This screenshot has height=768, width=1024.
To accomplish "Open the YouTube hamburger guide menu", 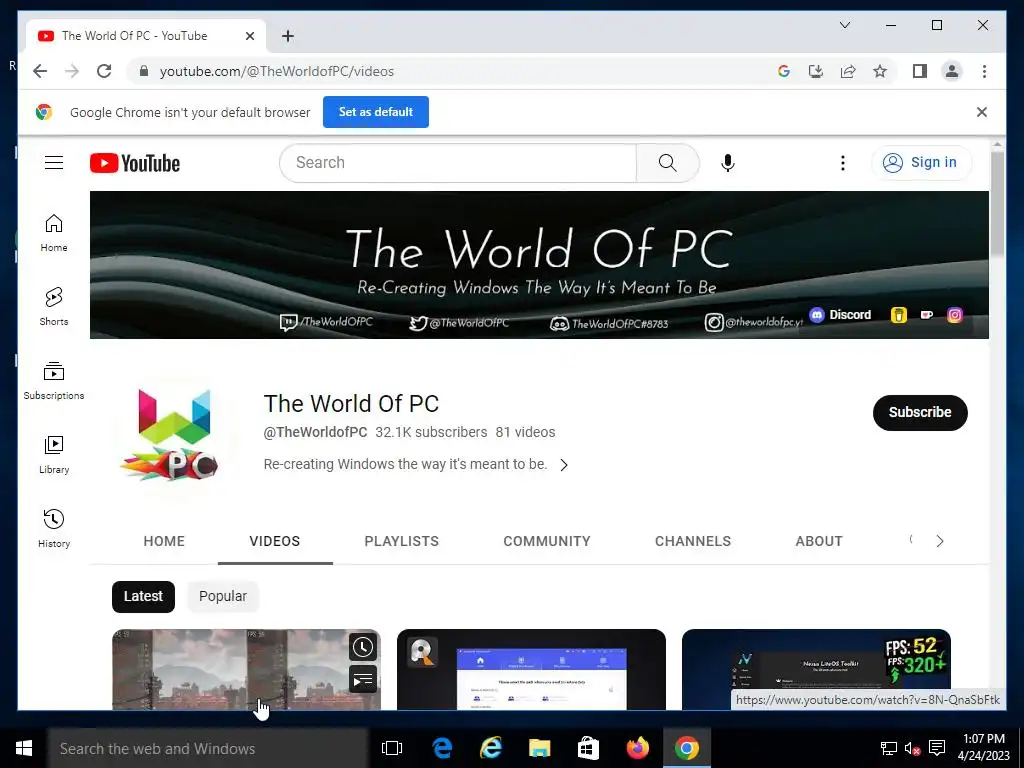I will 54,163.
